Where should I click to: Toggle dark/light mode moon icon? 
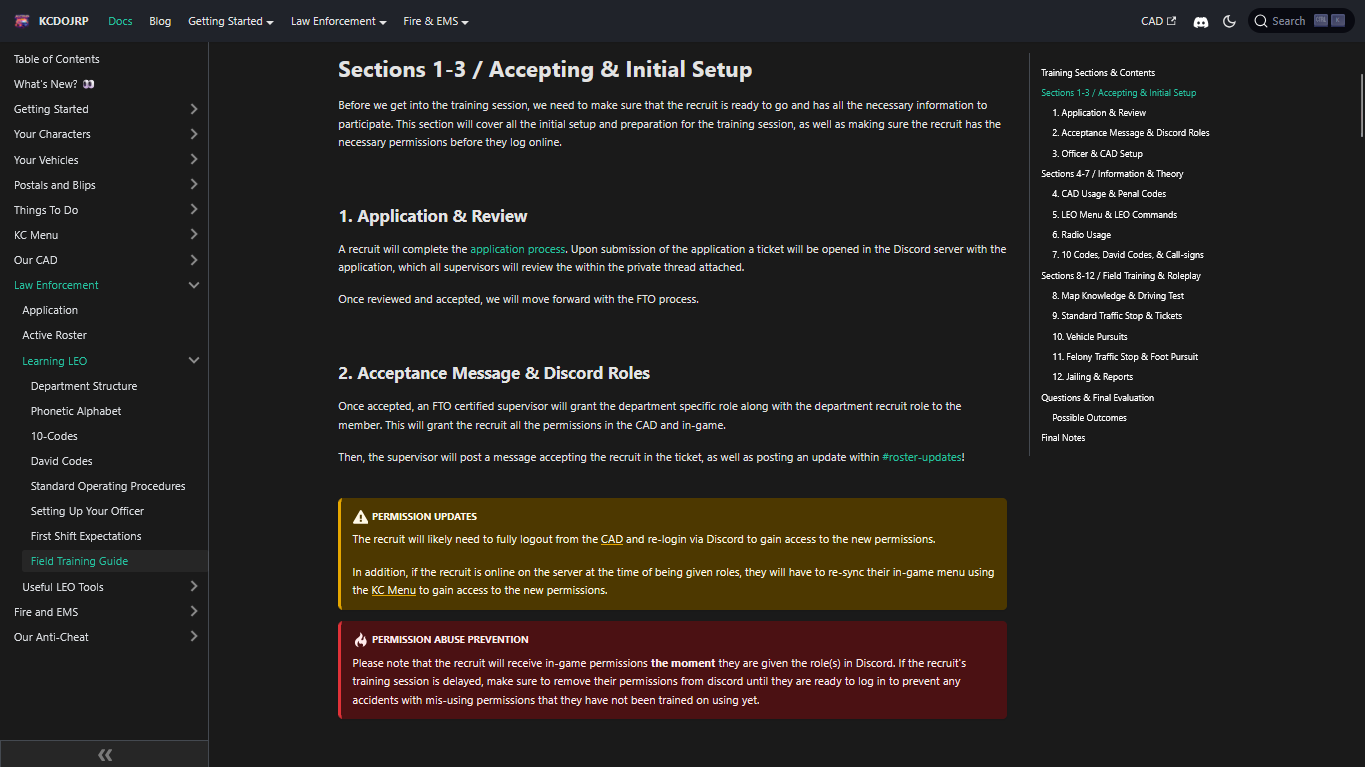coord(1229,21)
